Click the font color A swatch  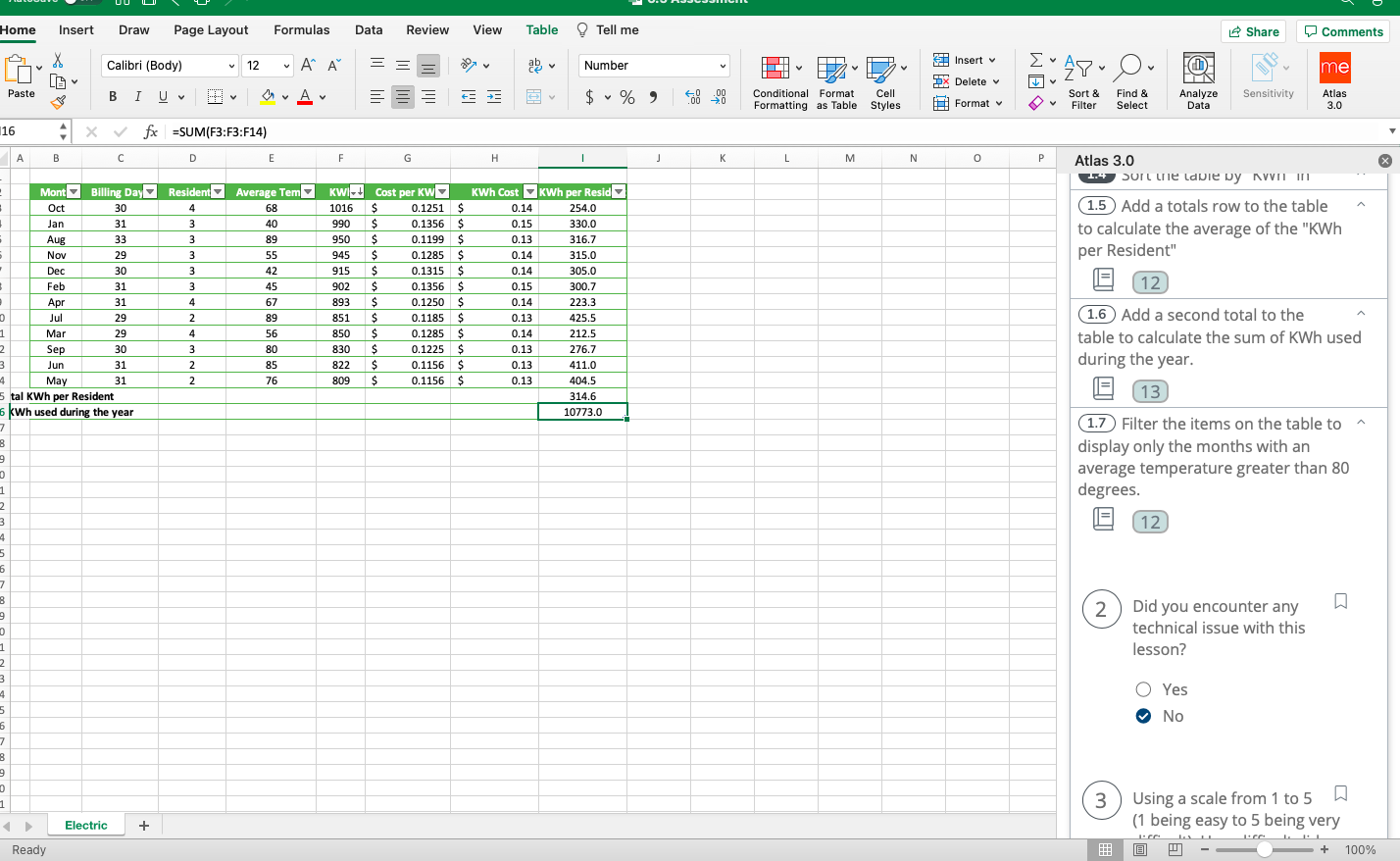point(305,96)
